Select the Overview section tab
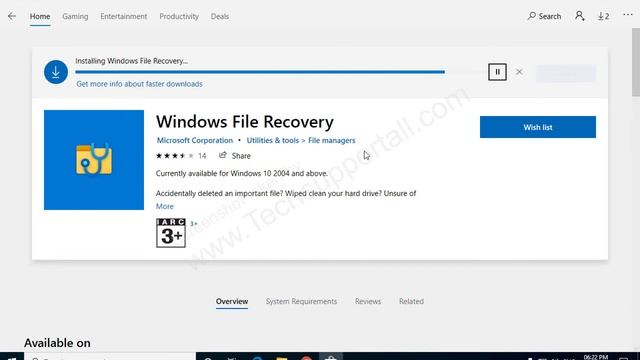 click(x=232, y=301)
